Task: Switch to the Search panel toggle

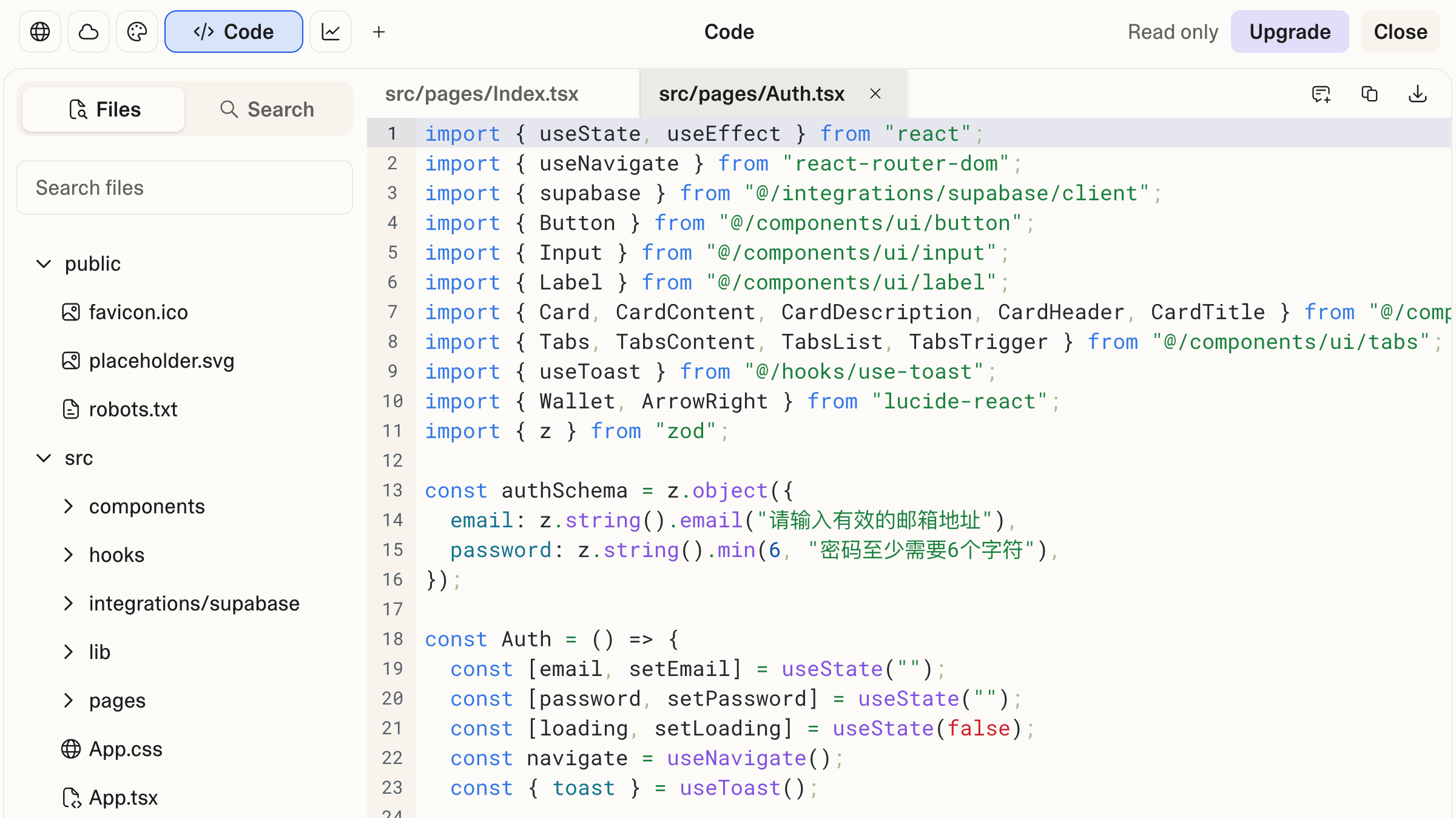Action: tap(267, 109)
